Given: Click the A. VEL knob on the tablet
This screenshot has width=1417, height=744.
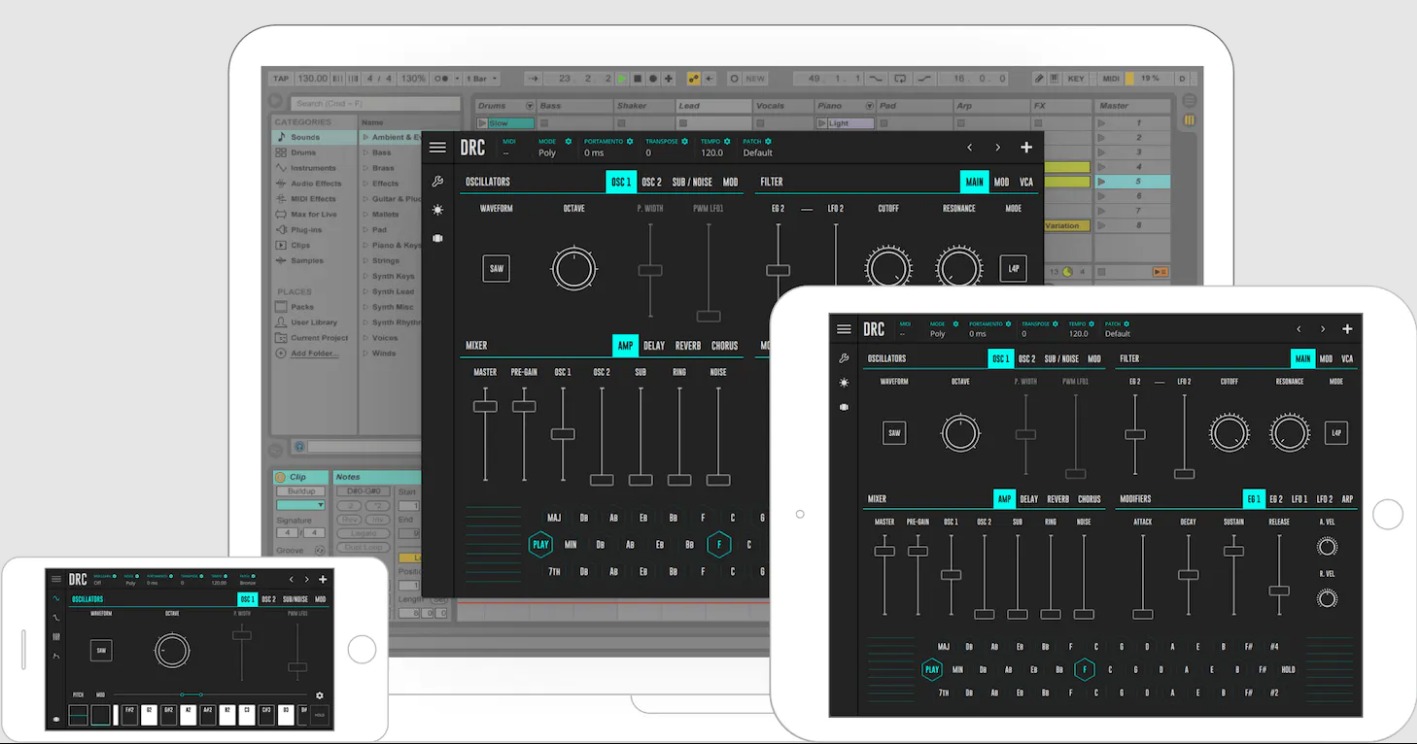Looking at the screenshot, I should coord(1327,547).
